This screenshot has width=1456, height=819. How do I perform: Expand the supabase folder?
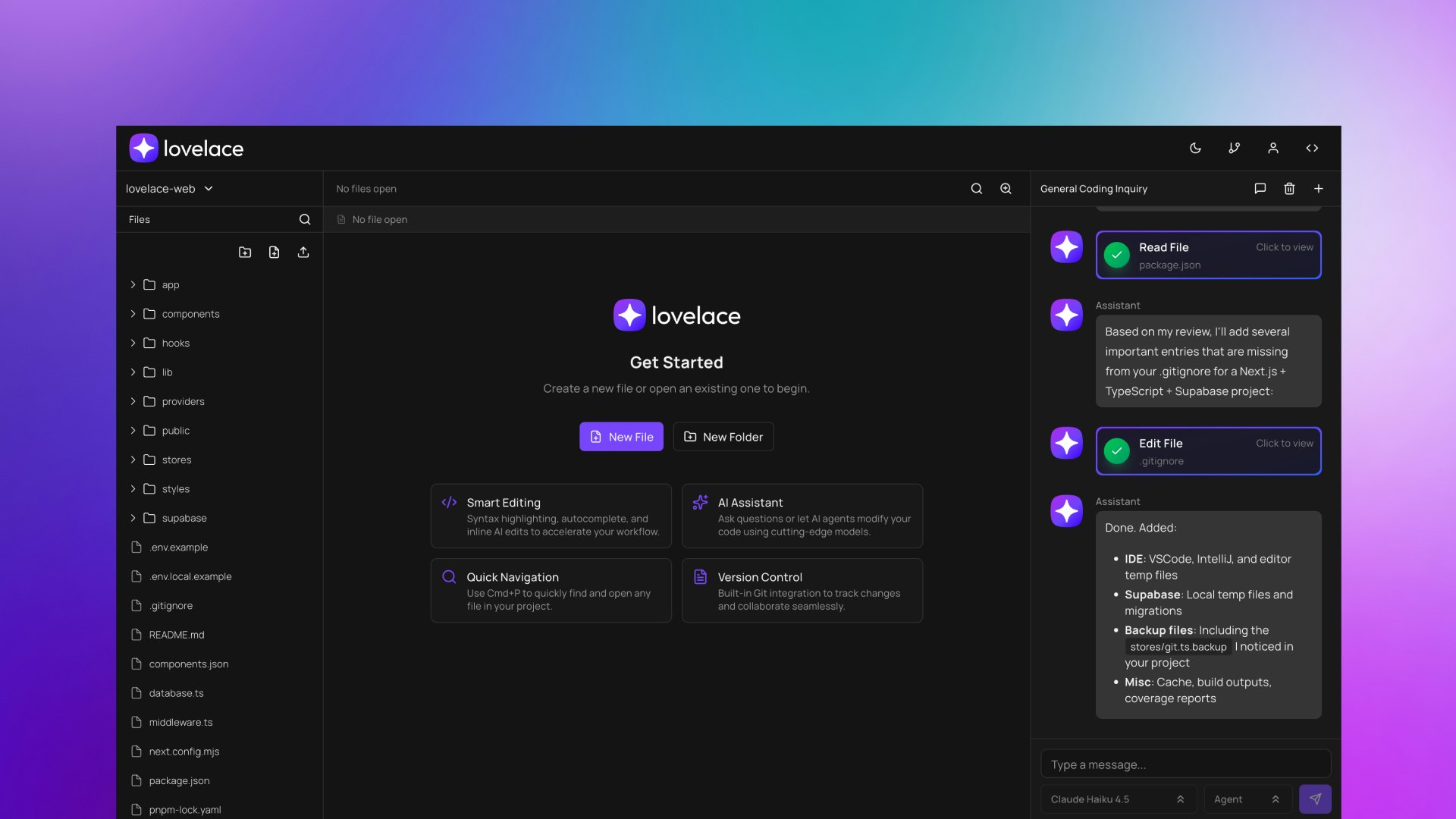point(184,518)
